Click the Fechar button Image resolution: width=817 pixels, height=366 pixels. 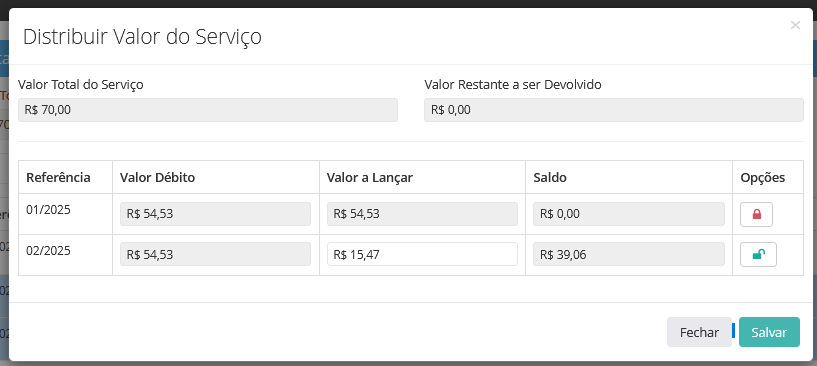(699, 332)
